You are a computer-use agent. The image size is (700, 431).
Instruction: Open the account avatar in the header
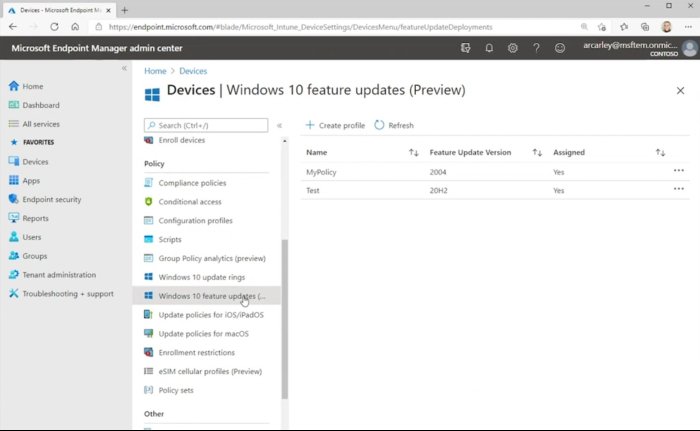click(x=690, y=48)
